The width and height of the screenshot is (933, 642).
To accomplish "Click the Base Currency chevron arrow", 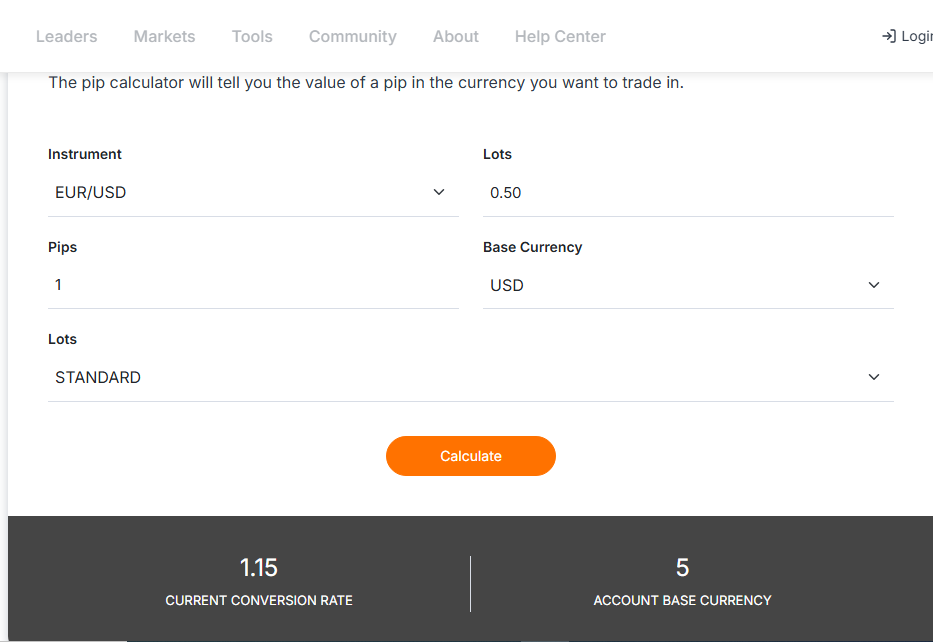I will [874, 285].
